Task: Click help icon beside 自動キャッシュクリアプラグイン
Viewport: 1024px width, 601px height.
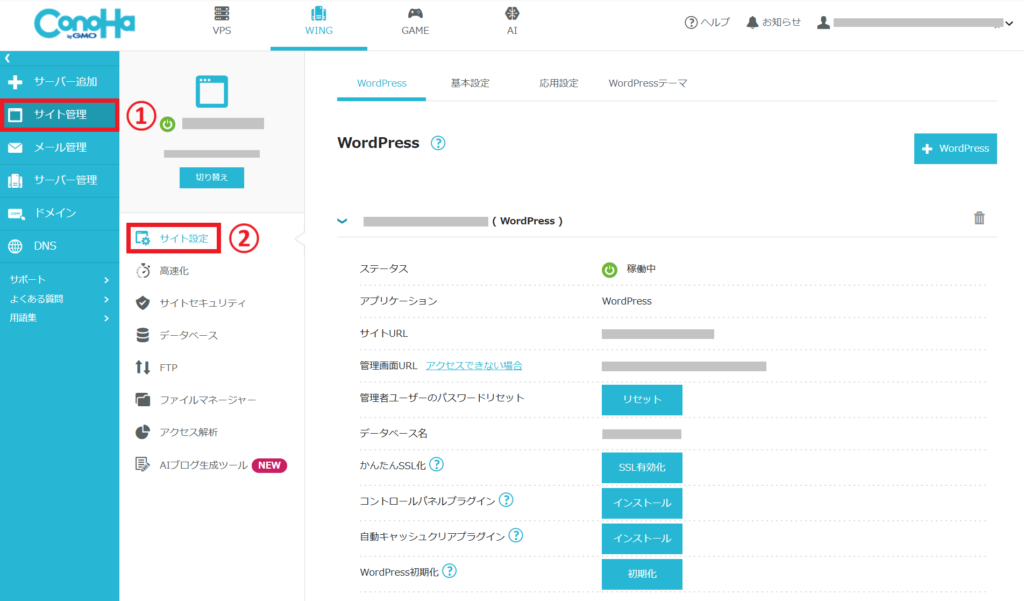Action: [516, 536]
